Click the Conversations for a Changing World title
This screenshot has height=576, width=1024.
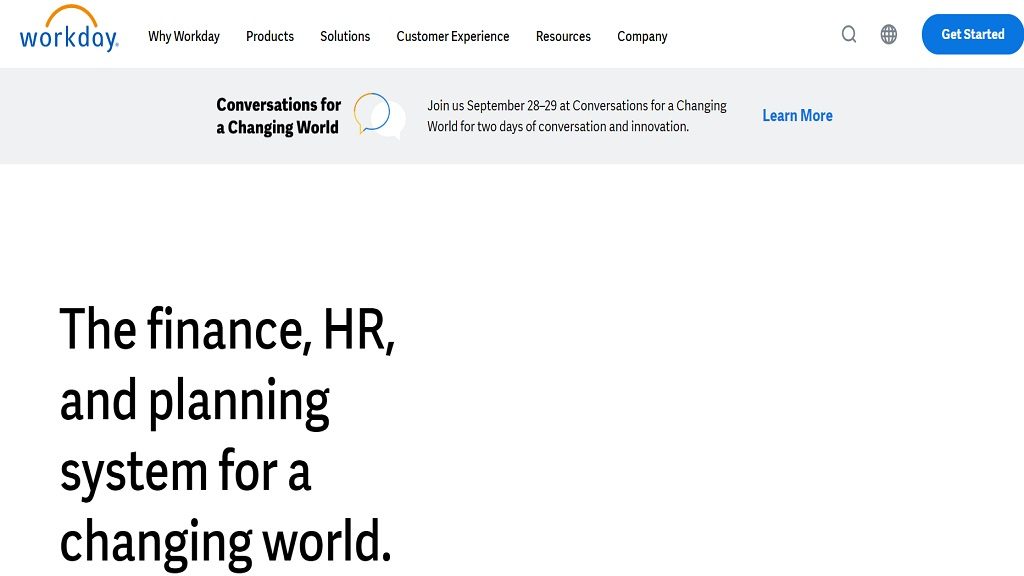pyautogui.click(x=278, y=116)
